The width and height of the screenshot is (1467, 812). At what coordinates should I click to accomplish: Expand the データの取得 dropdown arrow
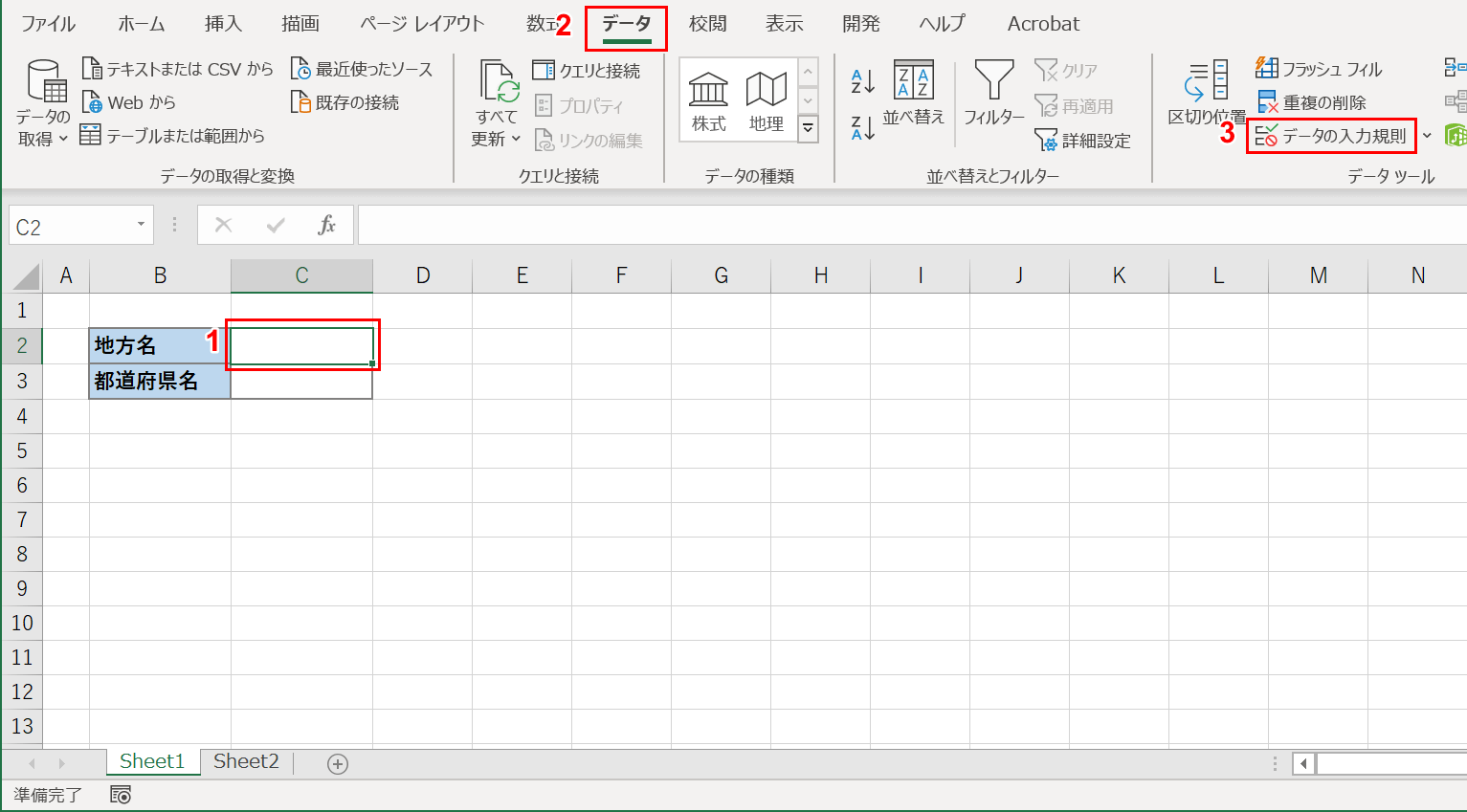(x=63, y=140)
